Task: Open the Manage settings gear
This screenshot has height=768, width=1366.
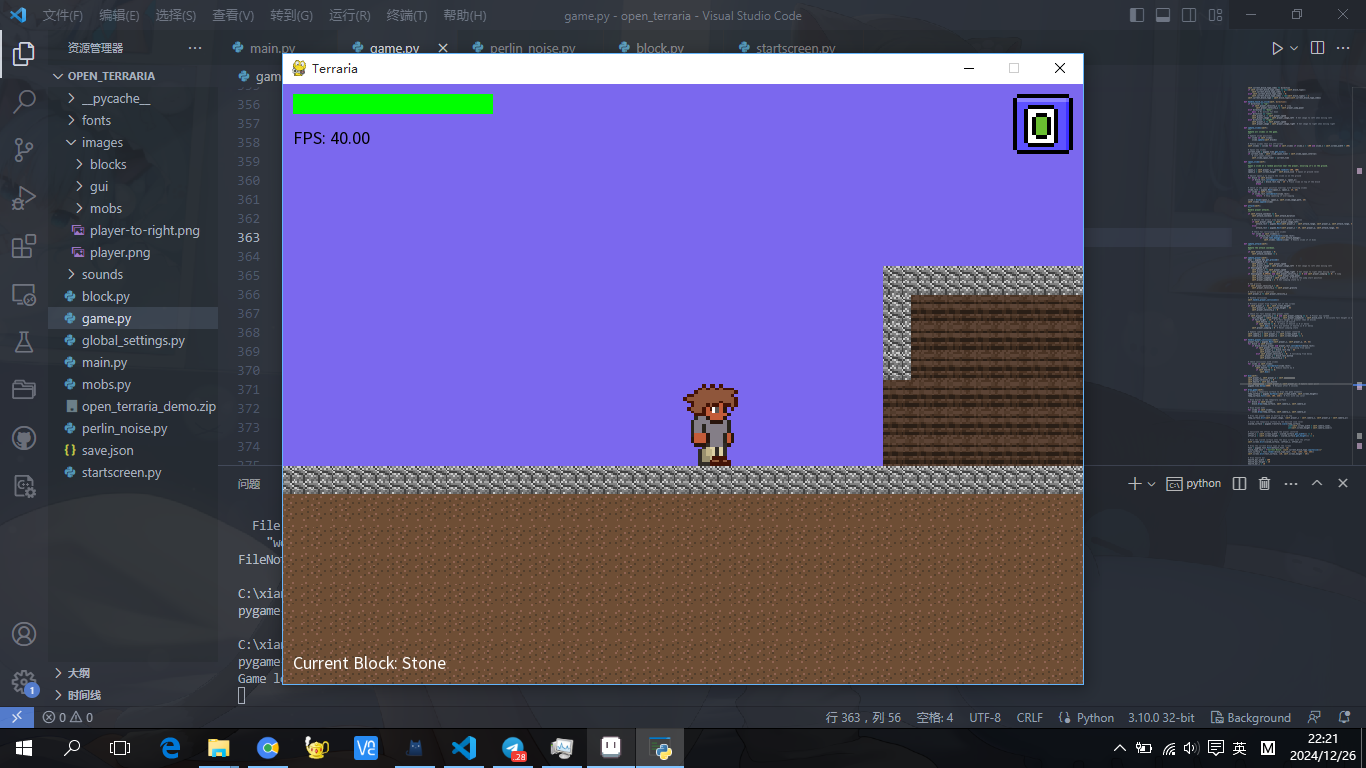Action: 24,682
